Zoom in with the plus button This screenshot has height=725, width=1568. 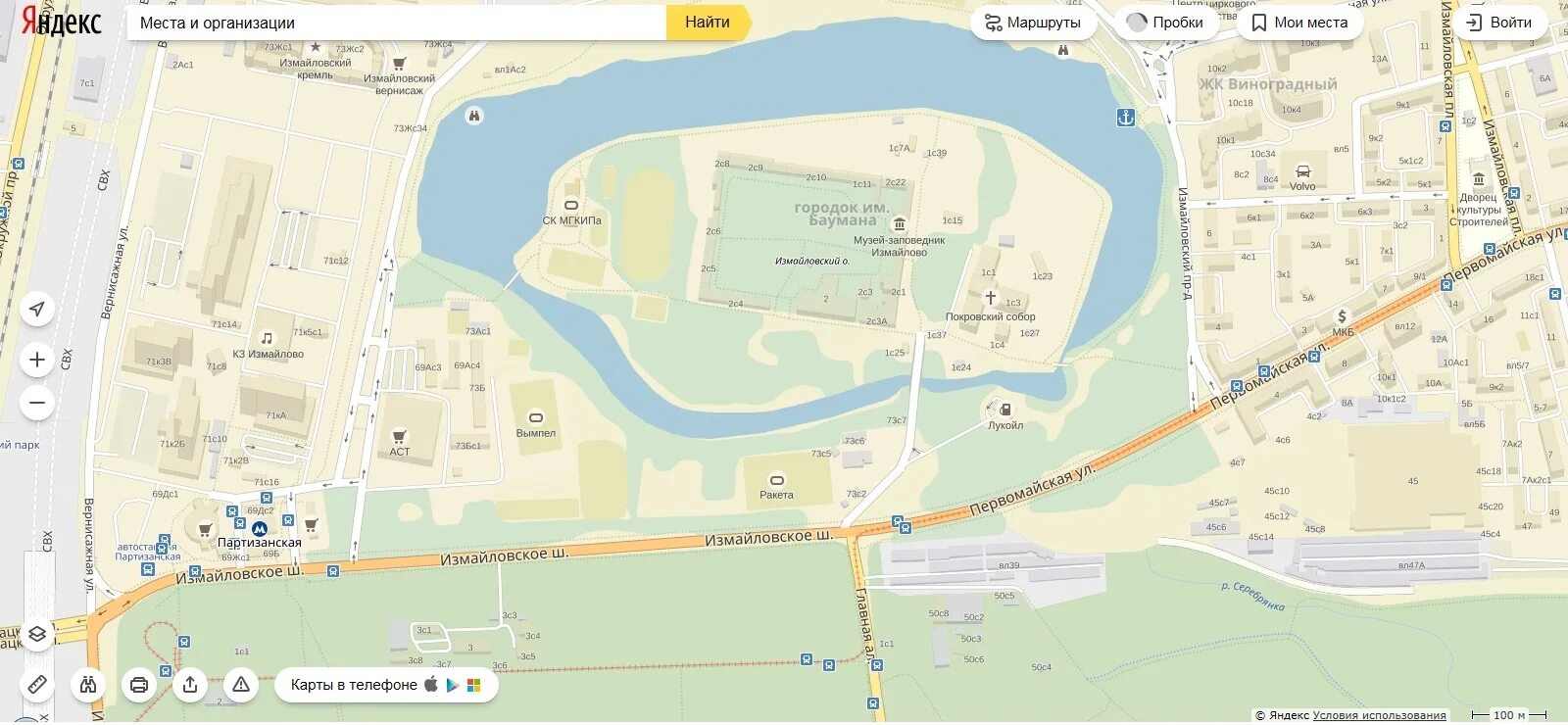[37, 360]
